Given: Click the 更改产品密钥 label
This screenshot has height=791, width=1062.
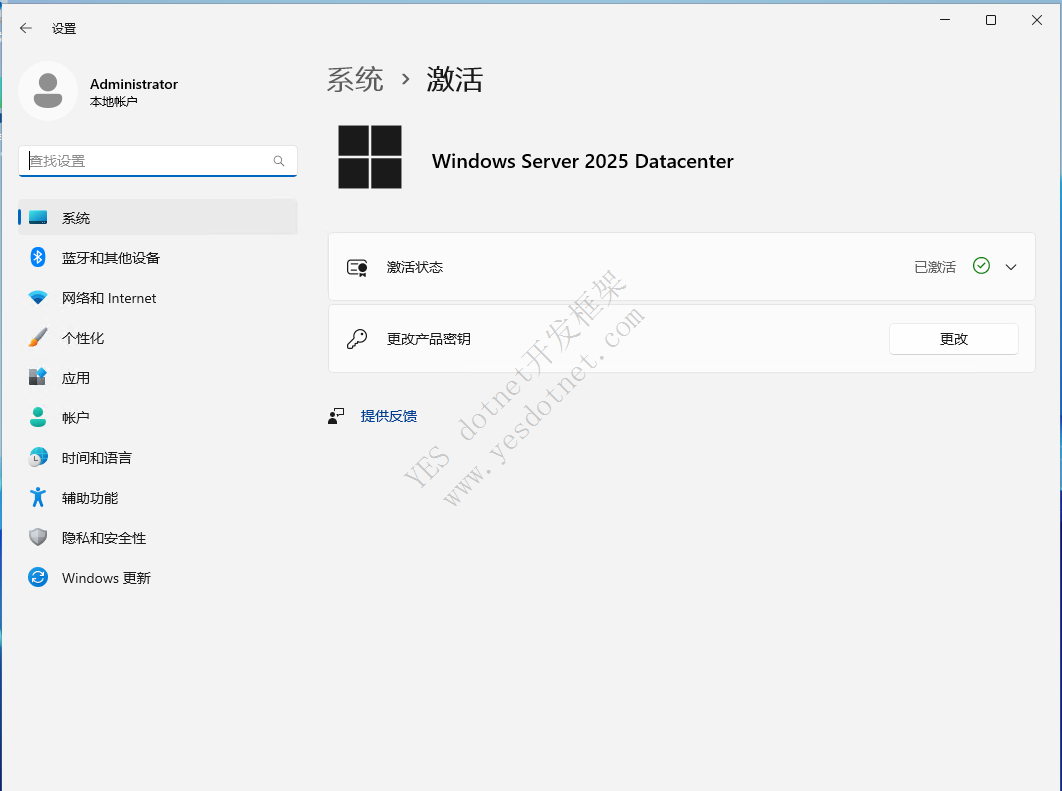Looking at the screenshot, I should [429, 339].
